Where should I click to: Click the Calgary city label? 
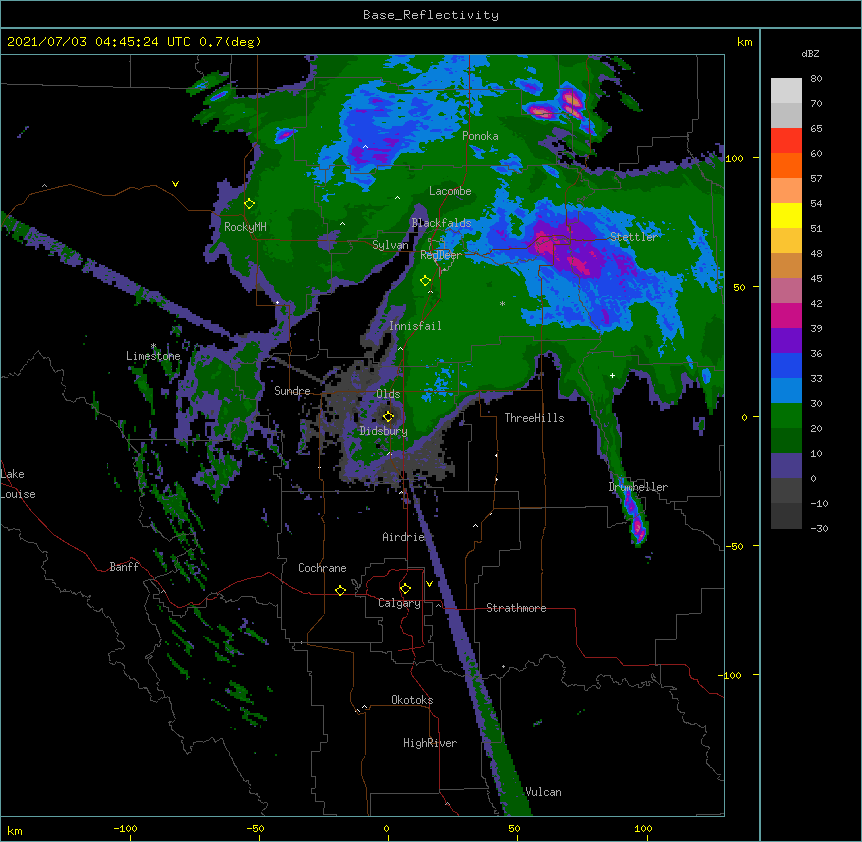pyautogui.click(x=399, y=603)
